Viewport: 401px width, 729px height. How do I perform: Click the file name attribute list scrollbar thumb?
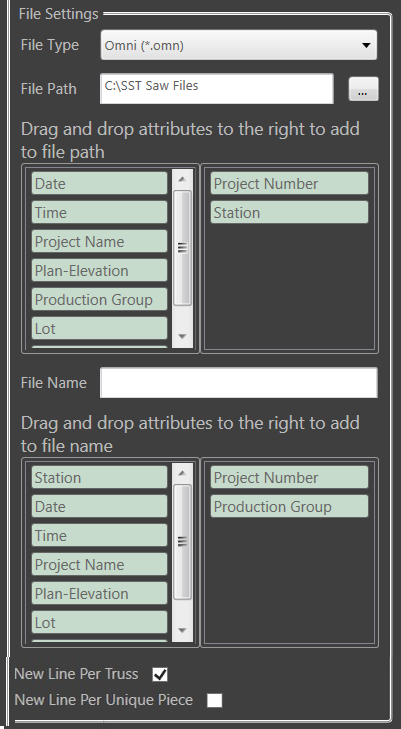pos(182,542)
